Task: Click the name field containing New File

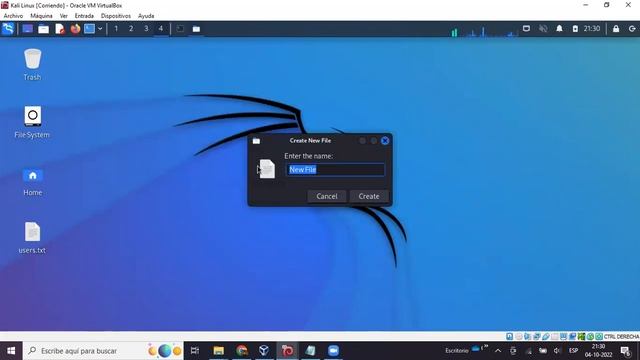Action: [335, 169]
